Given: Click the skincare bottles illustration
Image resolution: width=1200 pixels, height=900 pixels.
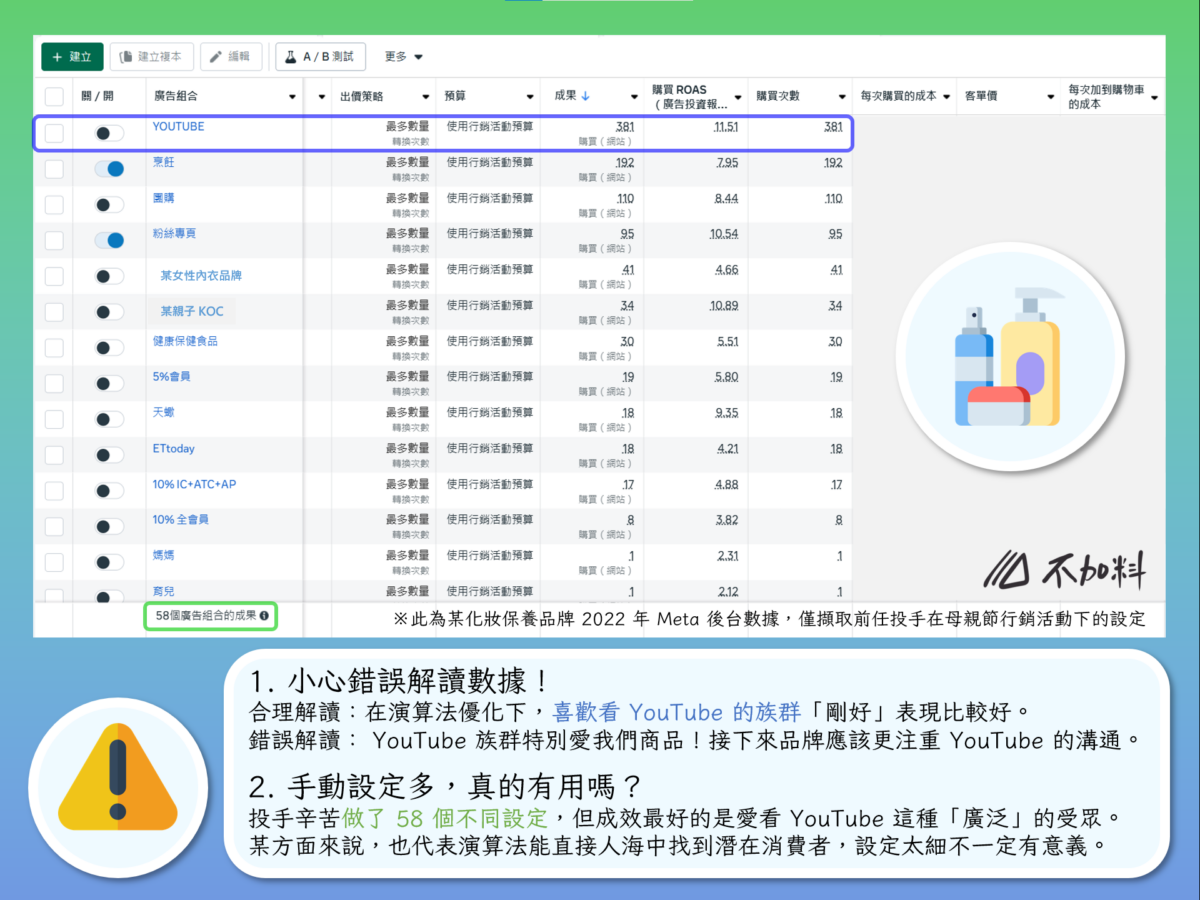Looking at the screenshot, I should coord(1004,362).
